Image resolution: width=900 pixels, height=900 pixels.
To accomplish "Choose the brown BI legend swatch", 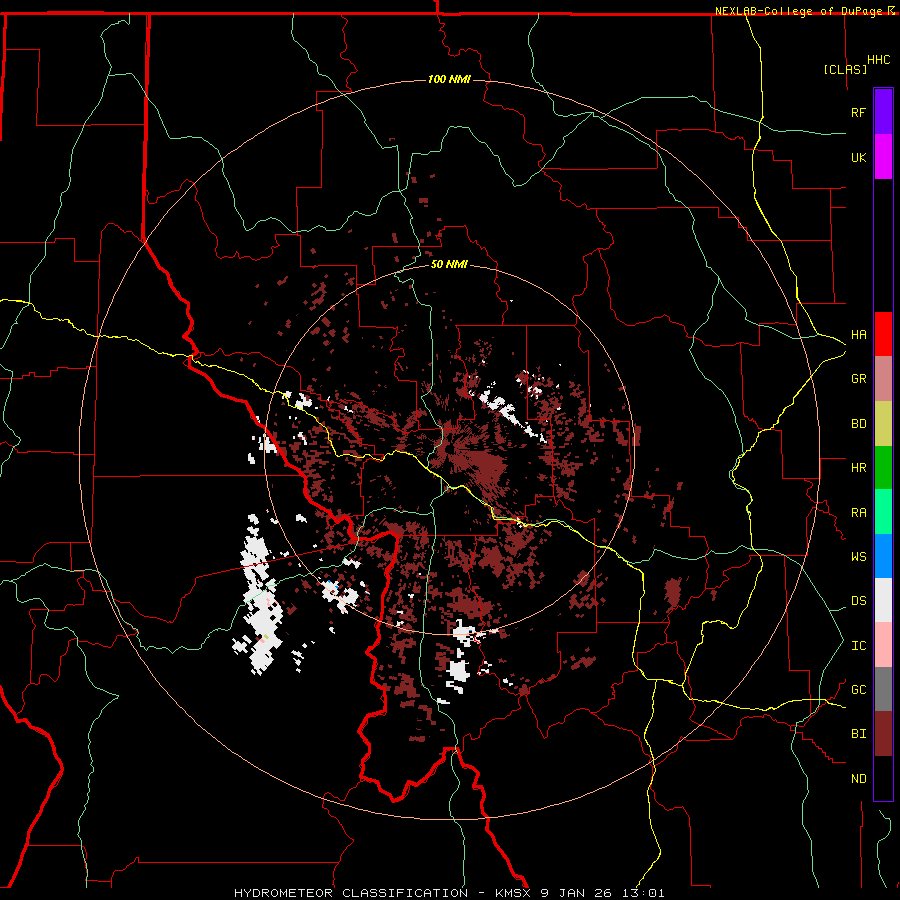I will [x=883, y=734].
